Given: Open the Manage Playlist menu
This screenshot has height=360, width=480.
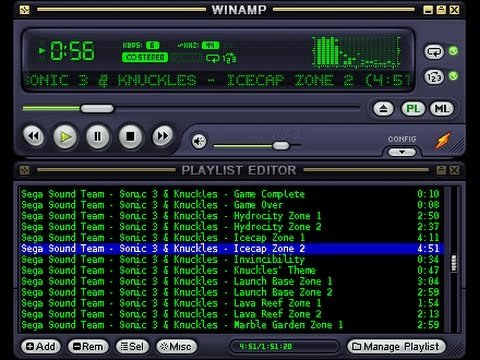Looking at the screenshot, I should (x=396, y=347).
